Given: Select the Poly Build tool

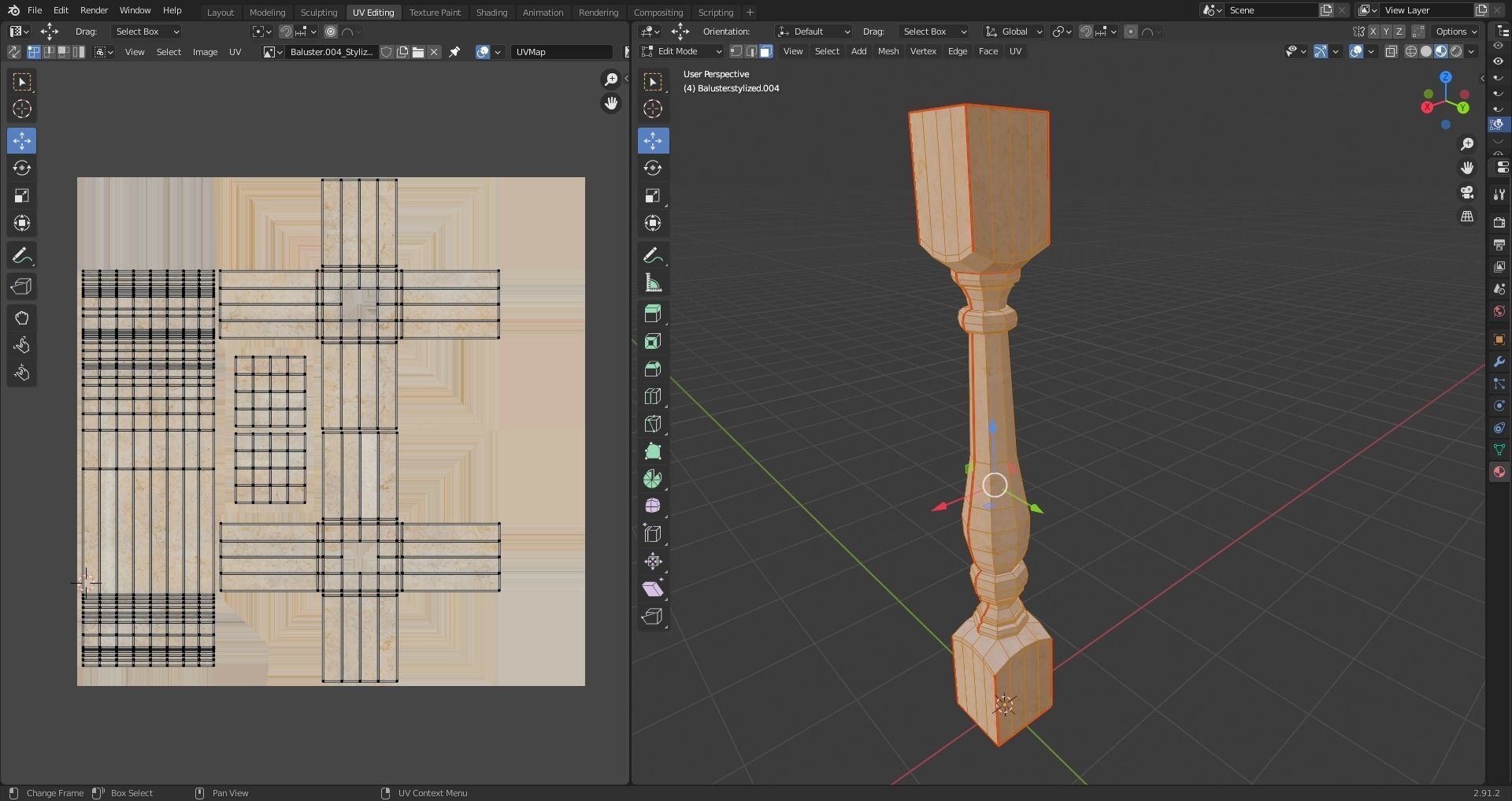Looking at the screenshot, I should pos(653,451).
